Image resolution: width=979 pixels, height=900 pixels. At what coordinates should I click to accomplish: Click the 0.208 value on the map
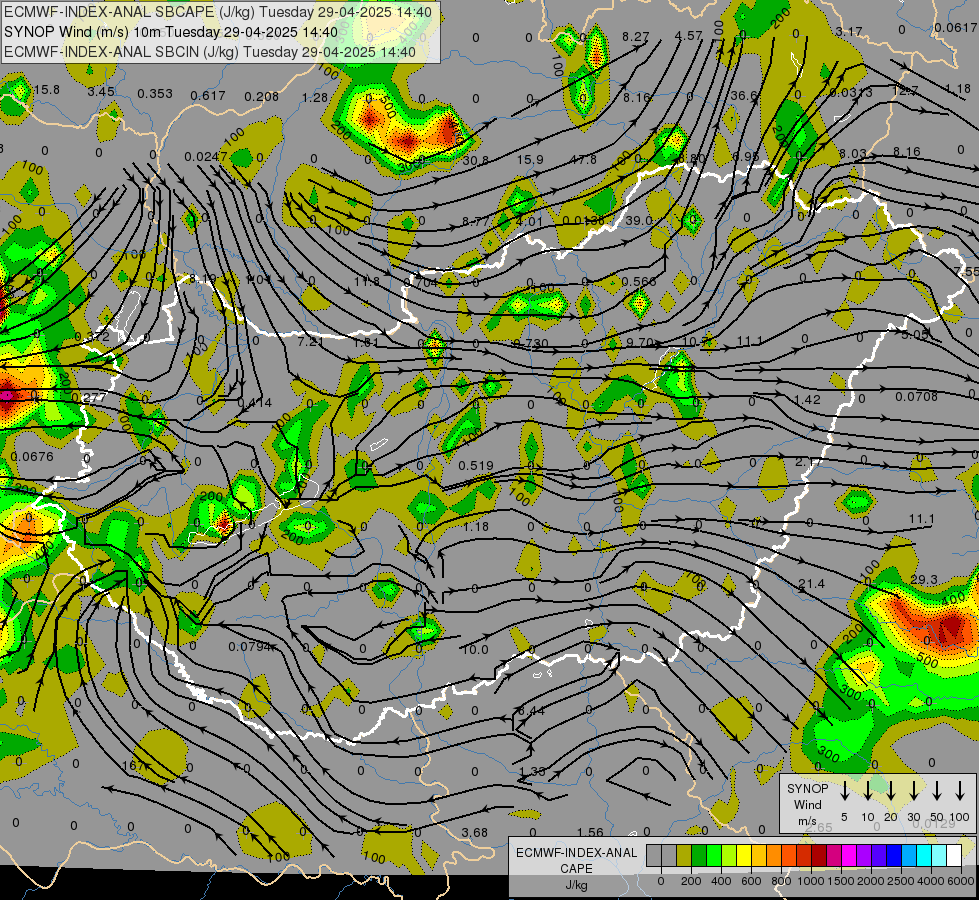(x=262, y=96)
